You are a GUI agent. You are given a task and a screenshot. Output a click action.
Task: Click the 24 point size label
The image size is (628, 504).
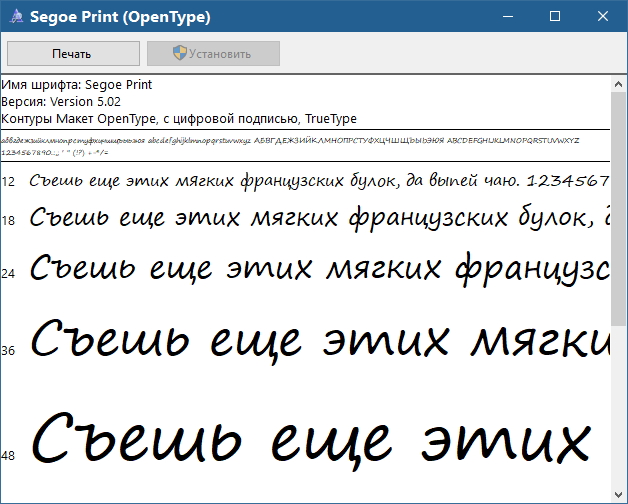click(x=8, y=274)
